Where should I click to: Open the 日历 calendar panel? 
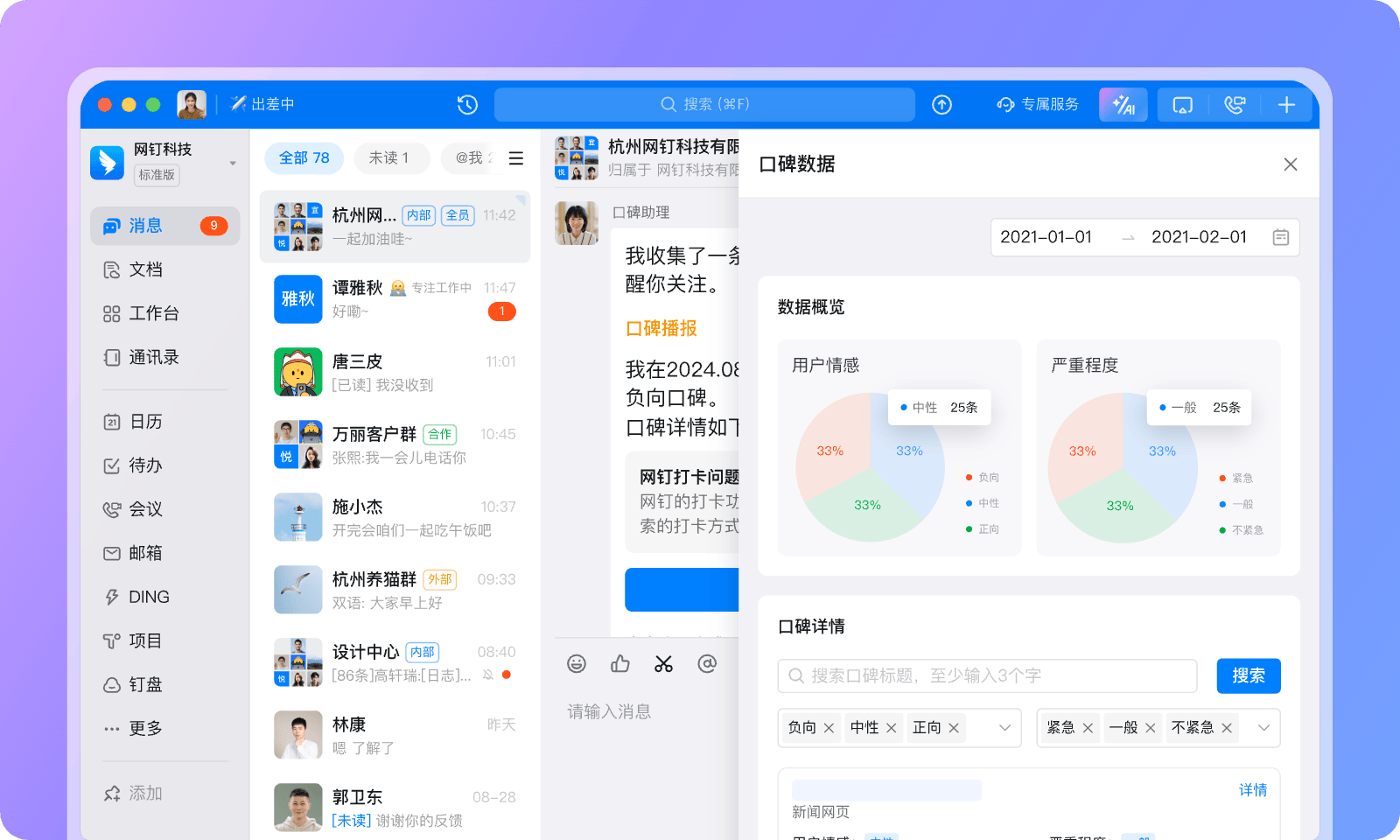pyautogui.click(x=145, y=422)
